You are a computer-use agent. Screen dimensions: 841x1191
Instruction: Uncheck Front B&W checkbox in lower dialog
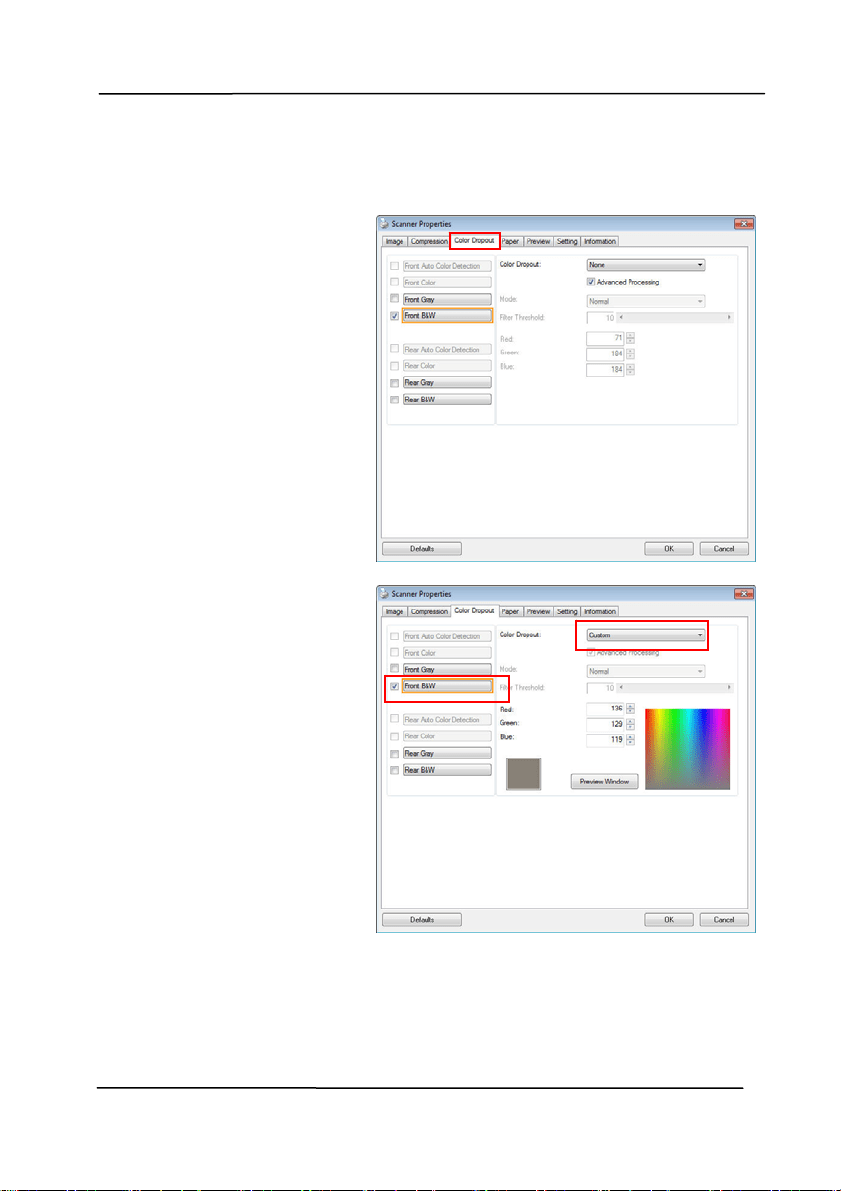(394, 686)
